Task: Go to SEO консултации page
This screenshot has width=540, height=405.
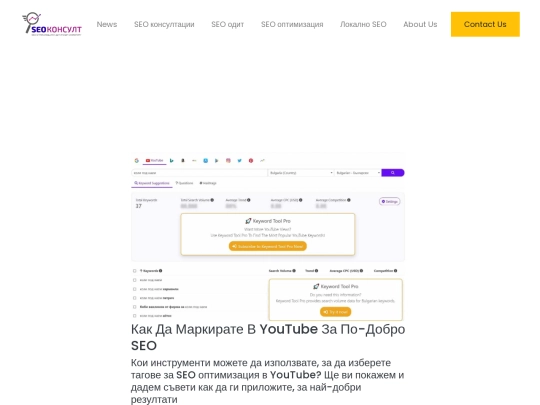Action: [x=164, y=24]
